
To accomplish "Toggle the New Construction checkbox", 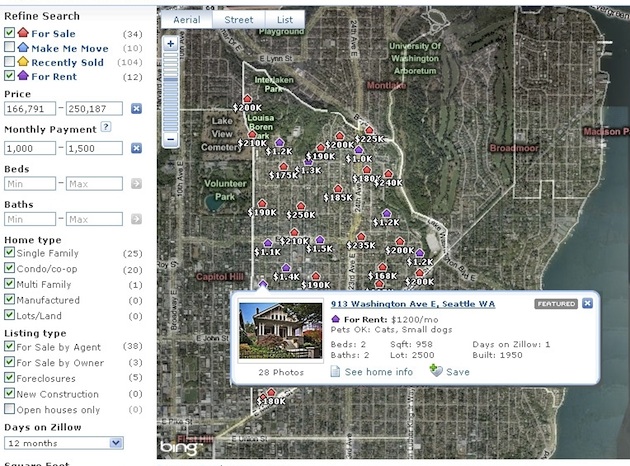I will click(9, 393).
